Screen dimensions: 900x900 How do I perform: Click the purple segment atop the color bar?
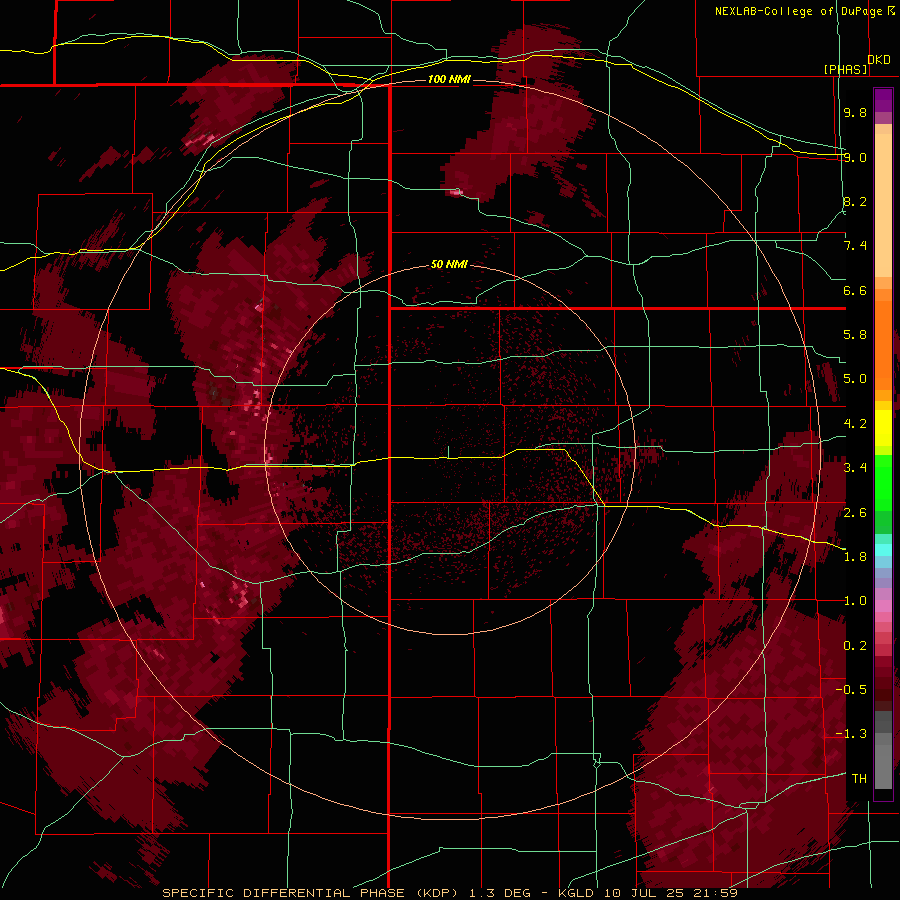[x=883, y=101]
